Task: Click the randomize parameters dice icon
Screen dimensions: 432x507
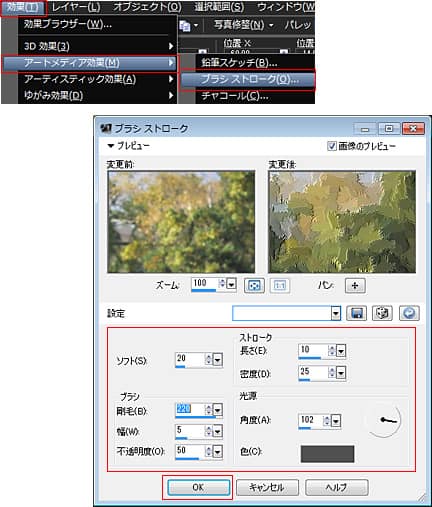Action: 382,313
